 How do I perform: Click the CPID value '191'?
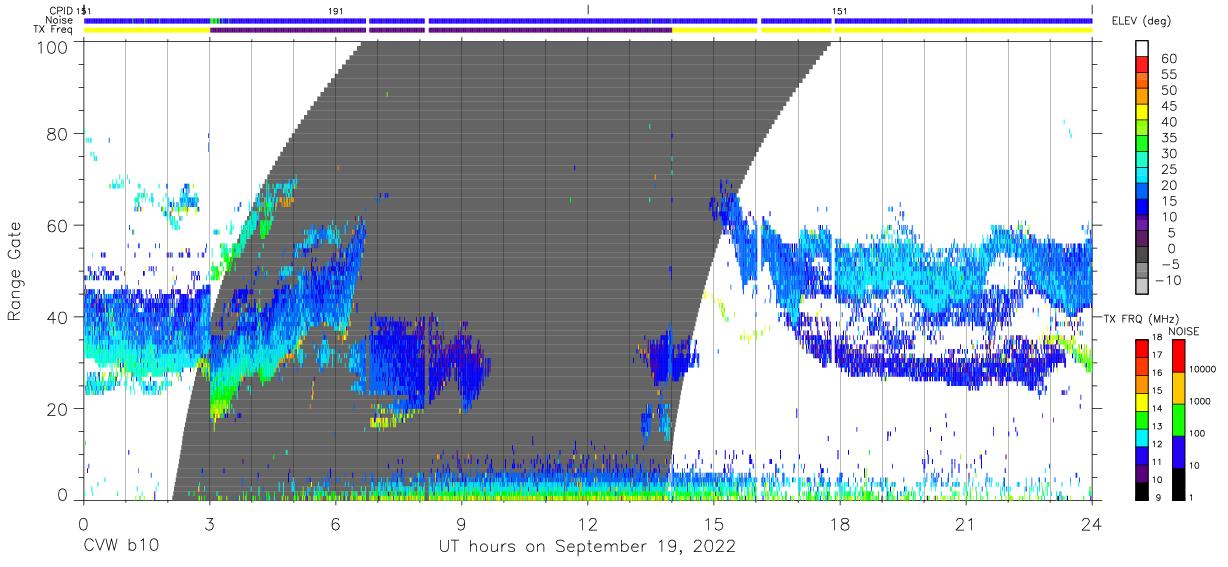(x=336, y=10)
